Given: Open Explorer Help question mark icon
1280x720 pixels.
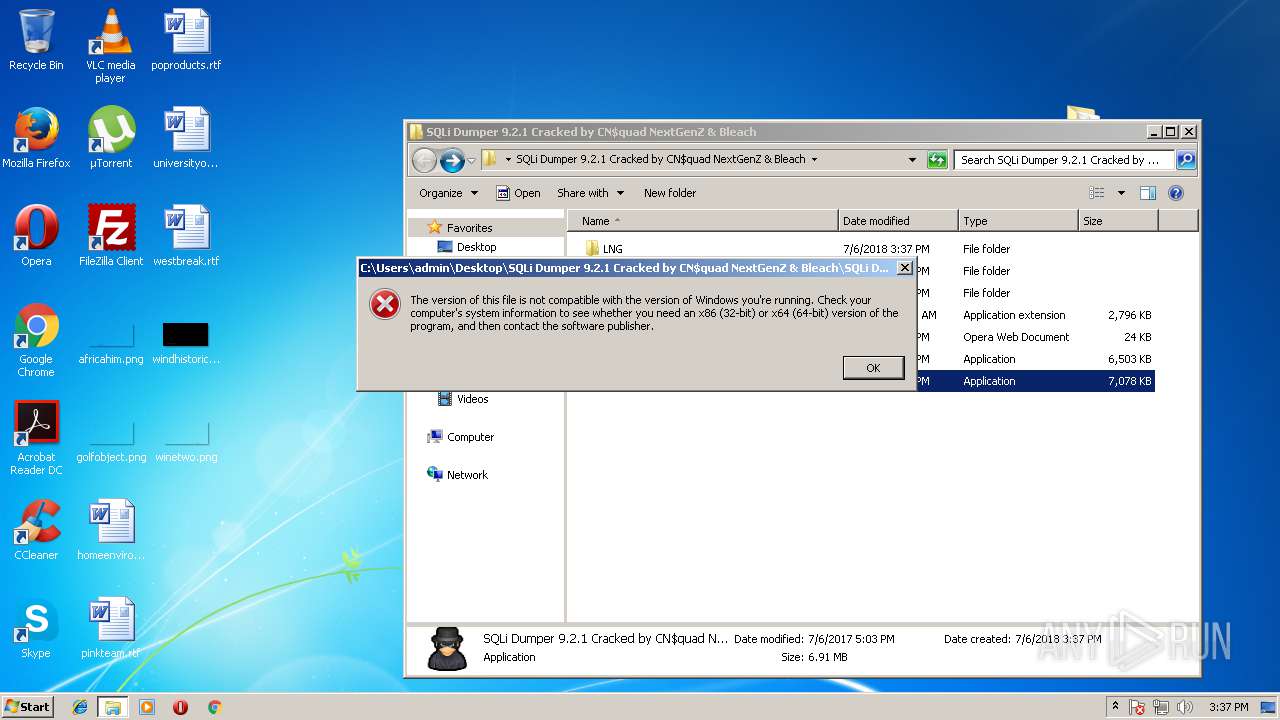Looking at the screenshot, I should click(x=1176, y=193).
